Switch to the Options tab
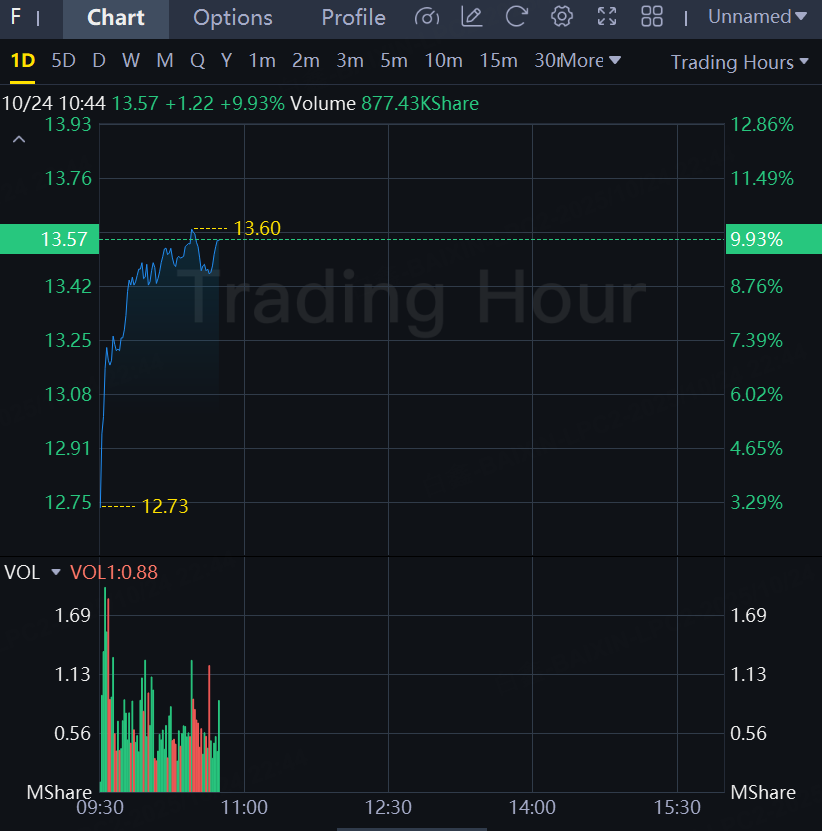This screenshot has width=822, height=831. 233,18
